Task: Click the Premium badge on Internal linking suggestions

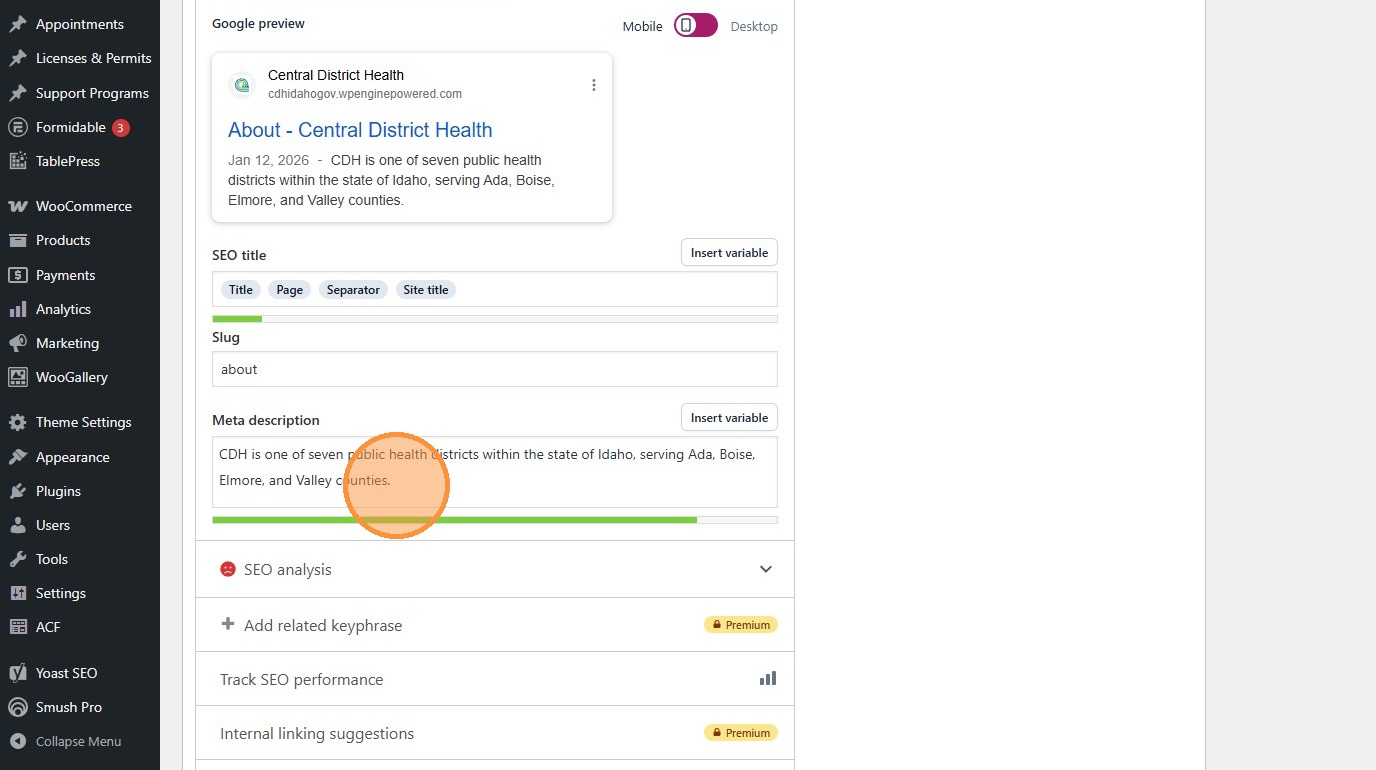Action: [741, 733]
